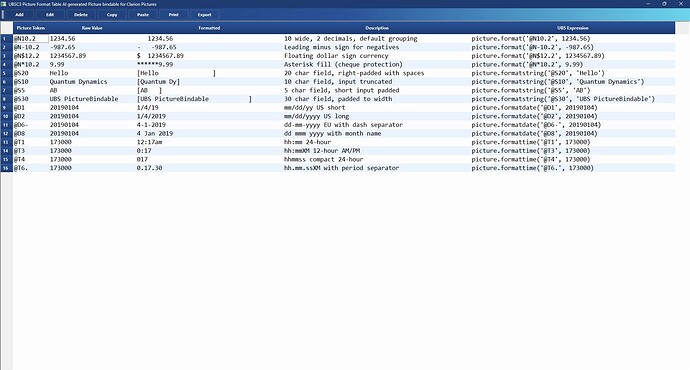Select the @T1 token cell

(x=31, y=142)
